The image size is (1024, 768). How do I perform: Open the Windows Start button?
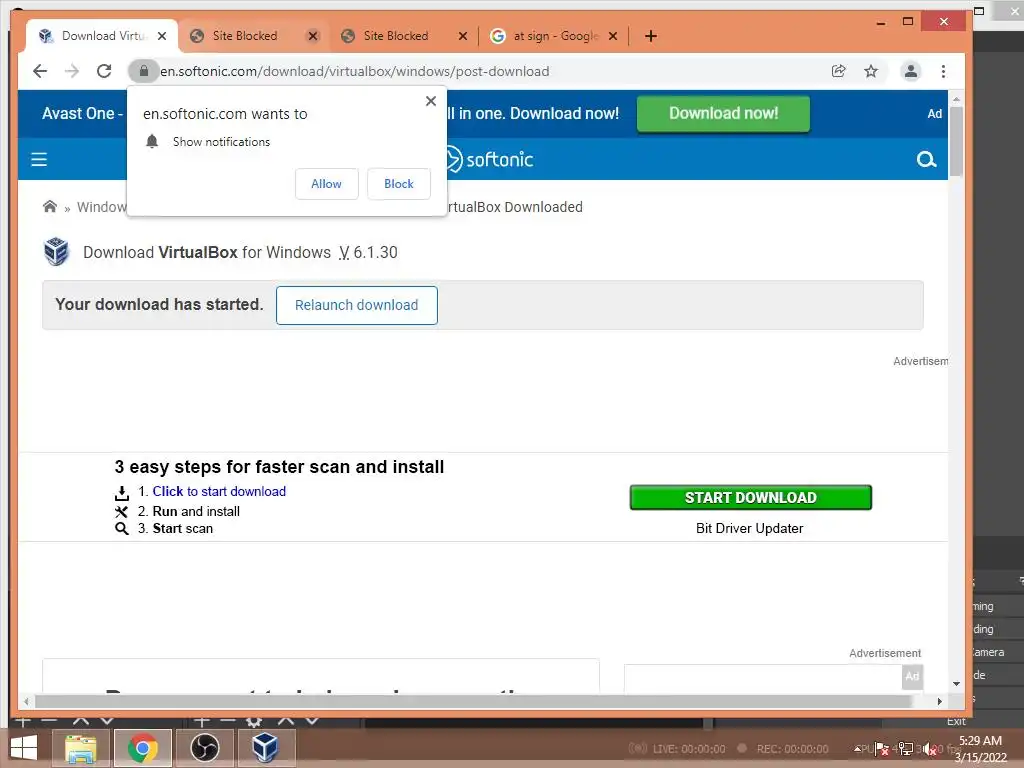[24, 748]
